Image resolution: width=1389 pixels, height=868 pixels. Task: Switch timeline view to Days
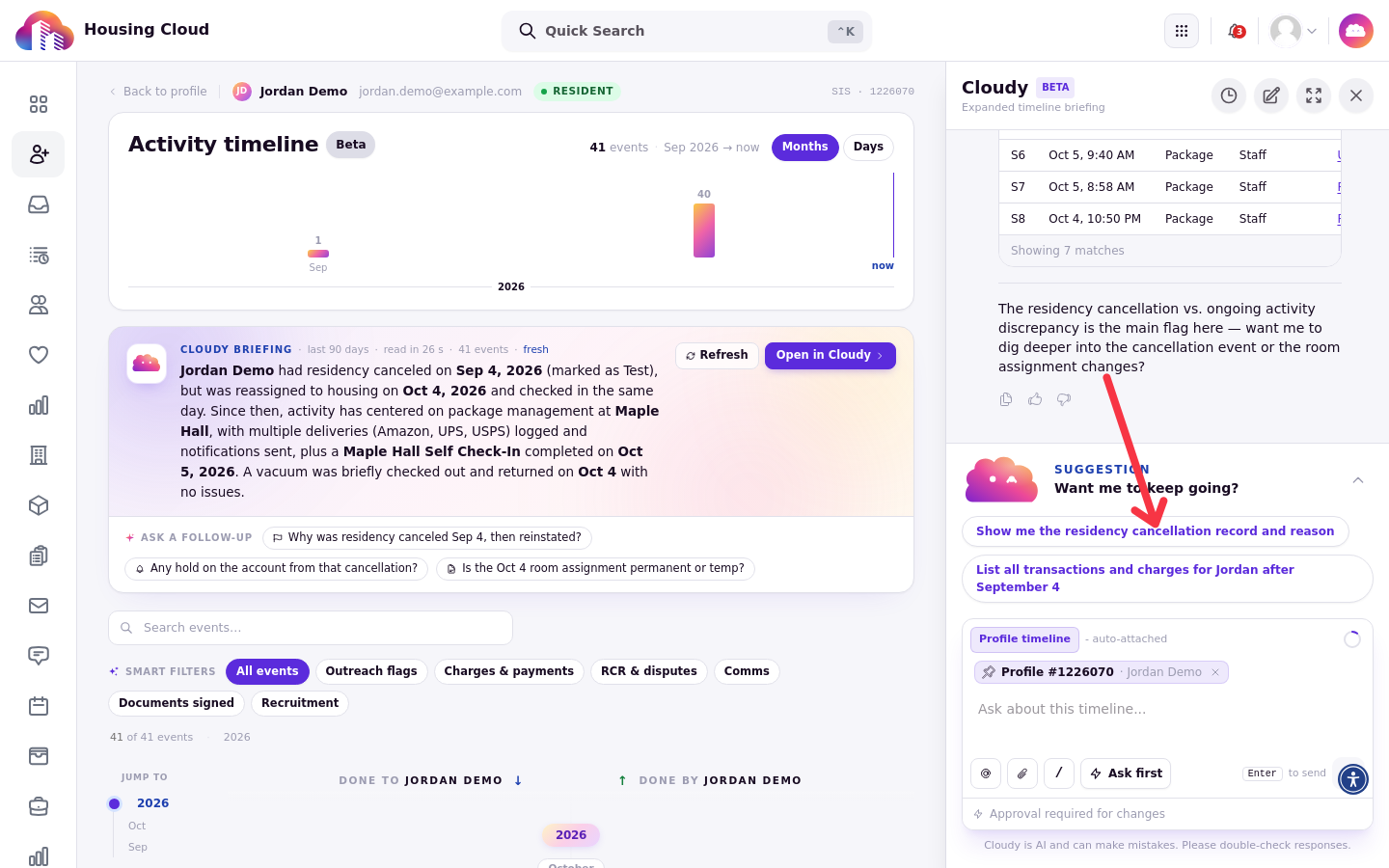(868, 148)
